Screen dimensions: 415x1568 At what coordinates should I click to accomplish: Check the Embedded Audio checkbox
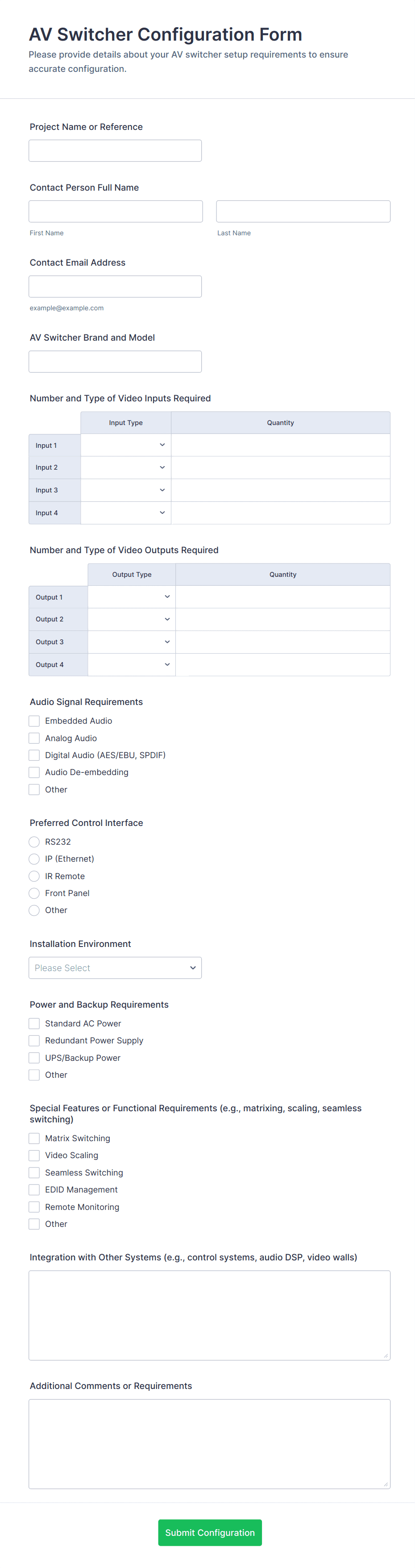tap(34, 721)
